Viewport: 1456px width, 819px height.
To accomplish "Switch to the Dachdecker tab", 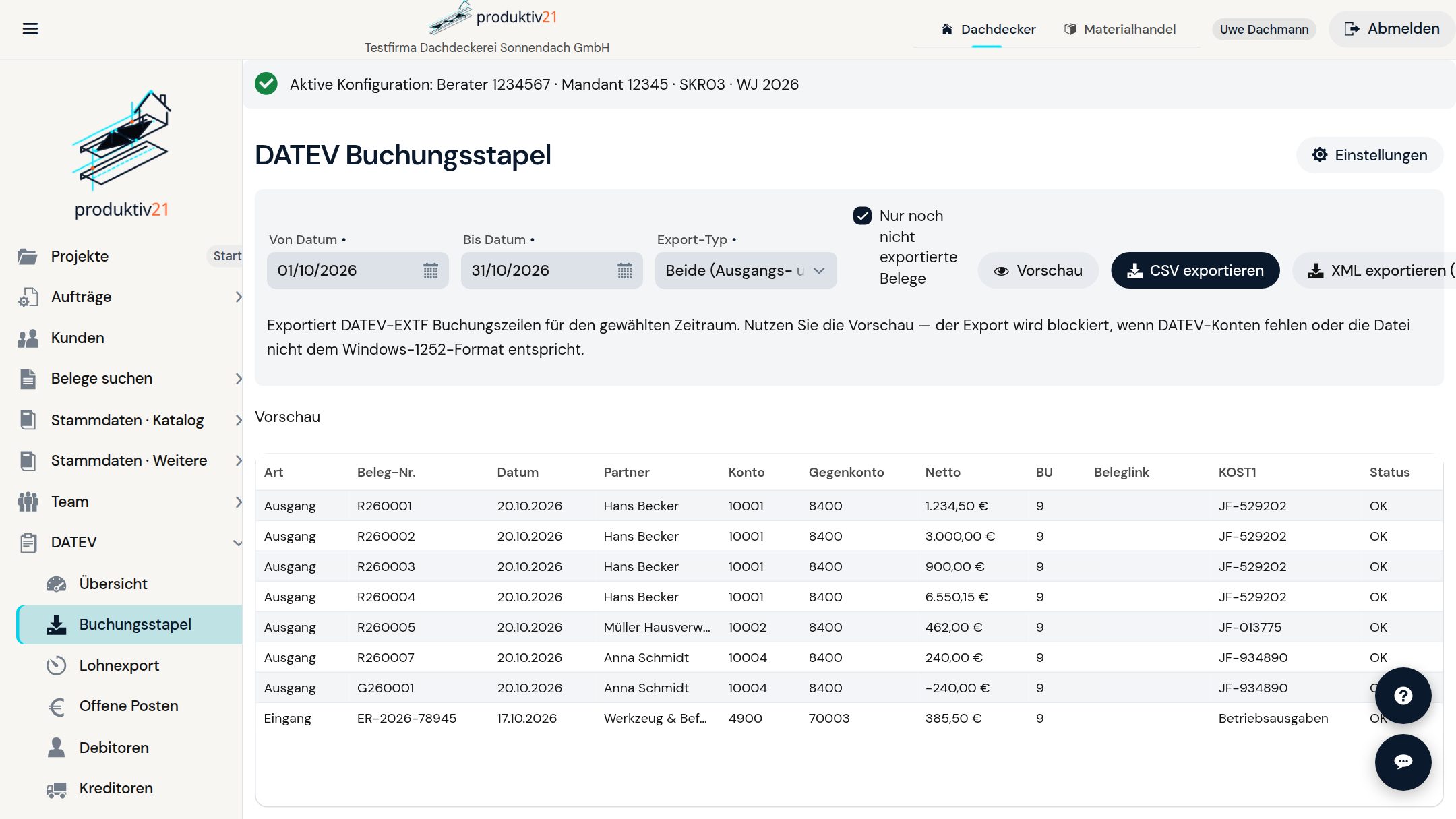I will tap(988, 29).
